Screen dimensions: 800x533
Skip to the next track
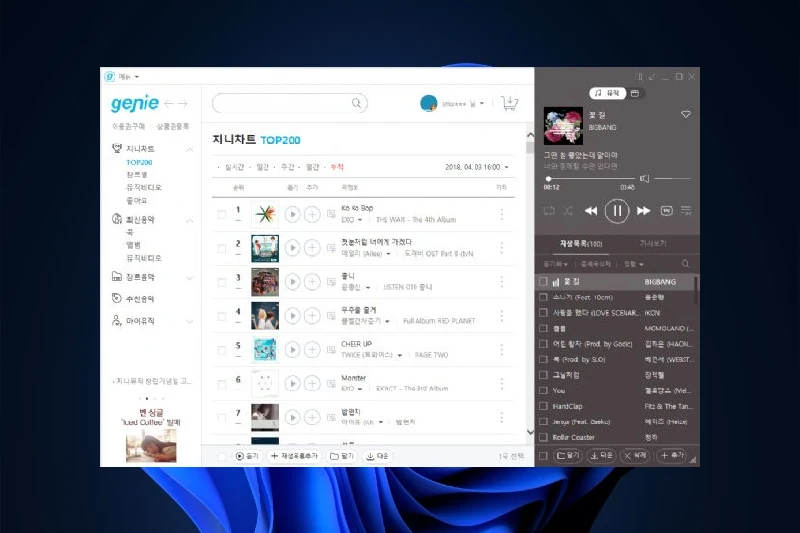pyautogui.click(x=643, y=211)
